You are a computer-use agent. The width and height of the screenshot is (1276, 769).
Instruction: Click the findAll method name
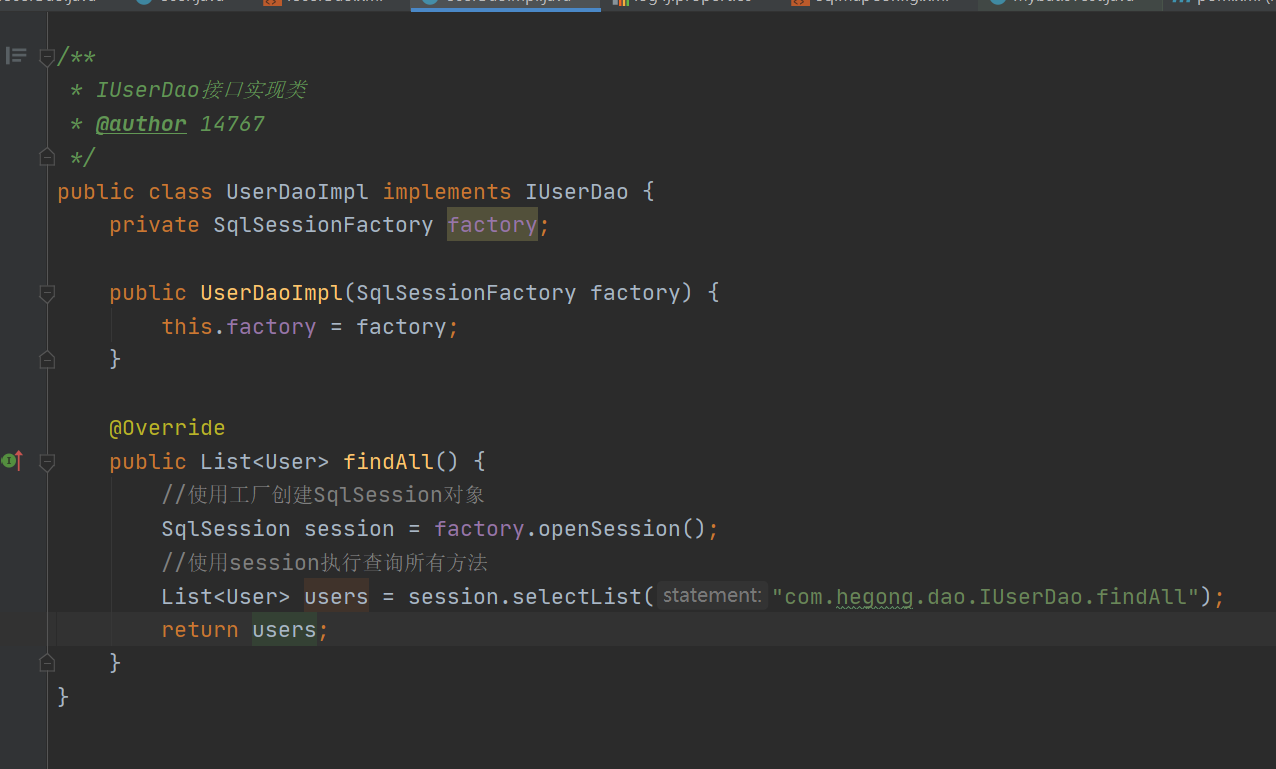388,462
